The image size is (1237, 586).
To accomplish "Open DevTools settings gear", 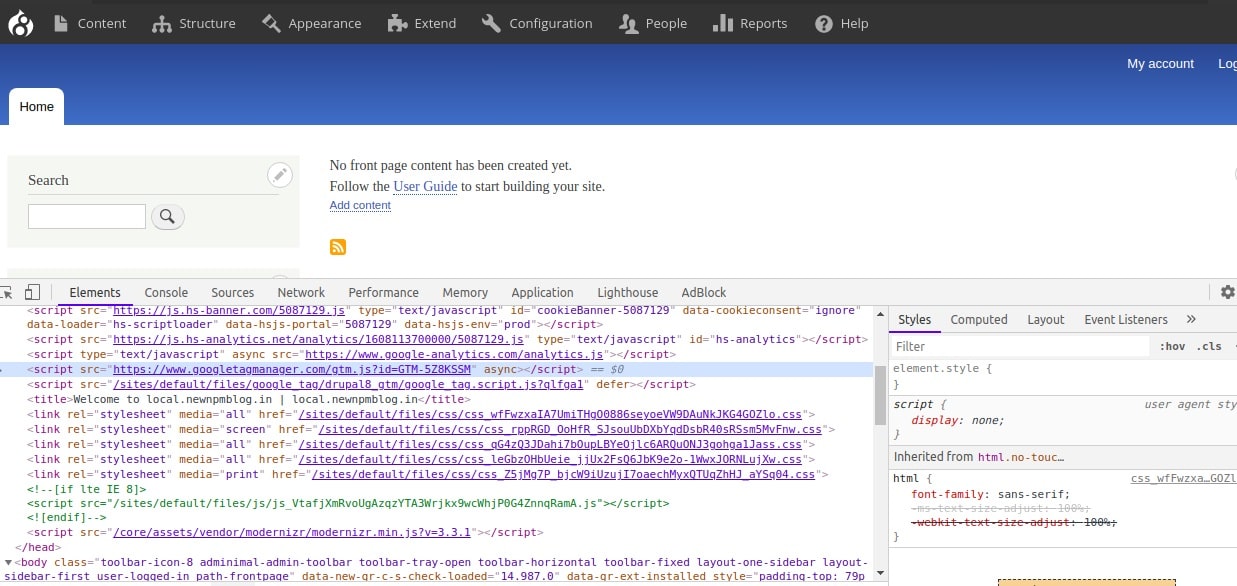I will point(1228,292).
